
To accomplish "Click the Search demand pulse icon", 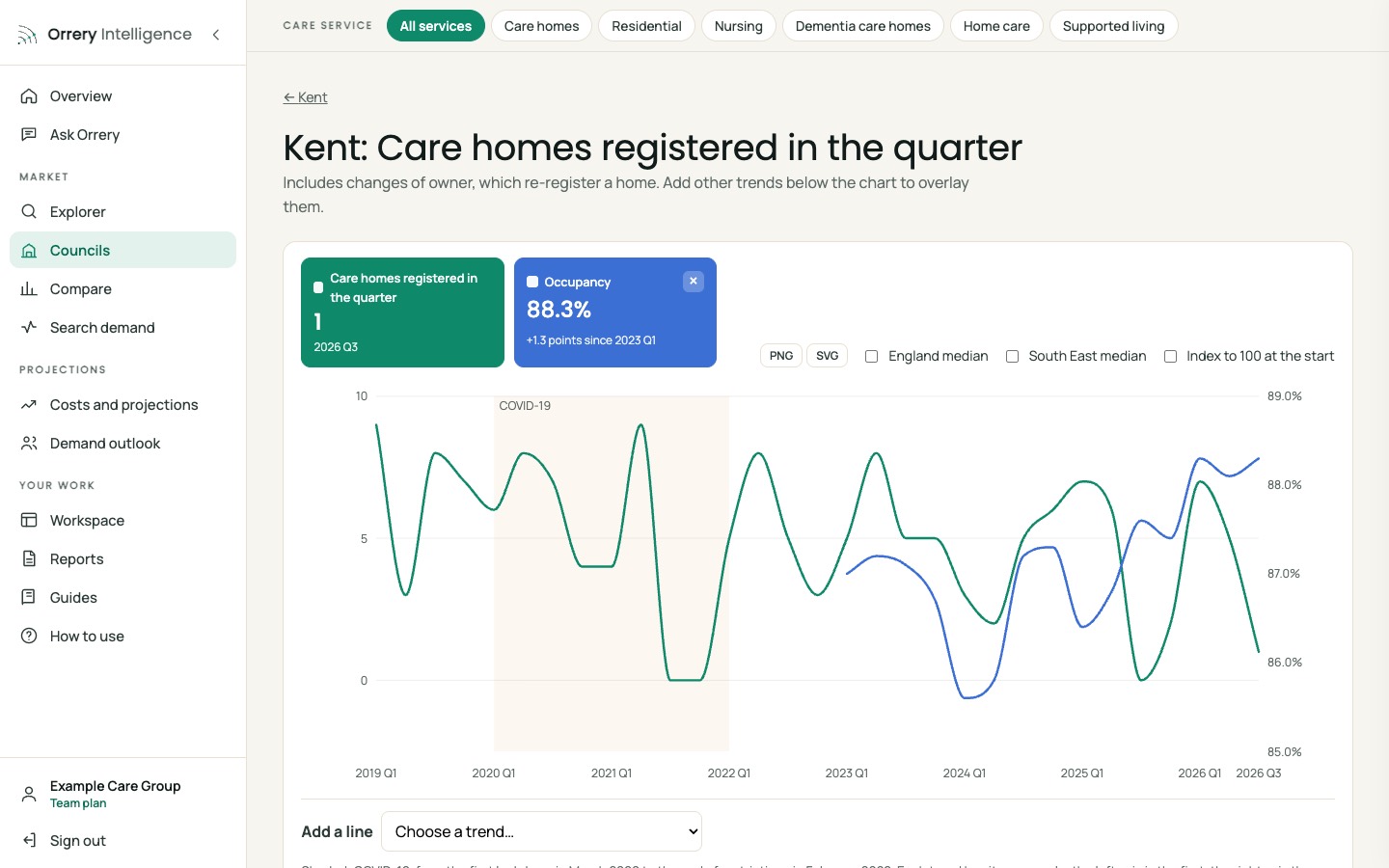I will 29,328.
